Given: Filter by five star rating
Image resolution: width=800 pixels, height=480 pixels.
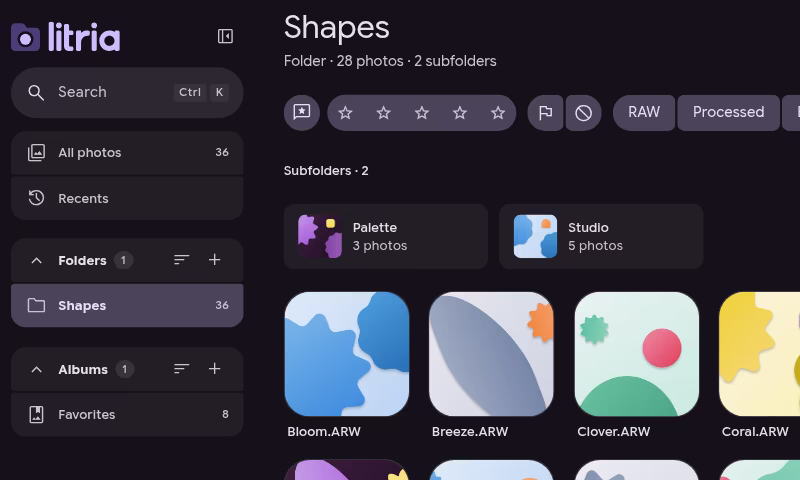Looking at the screenshot, I should click(x=498, y=113).
